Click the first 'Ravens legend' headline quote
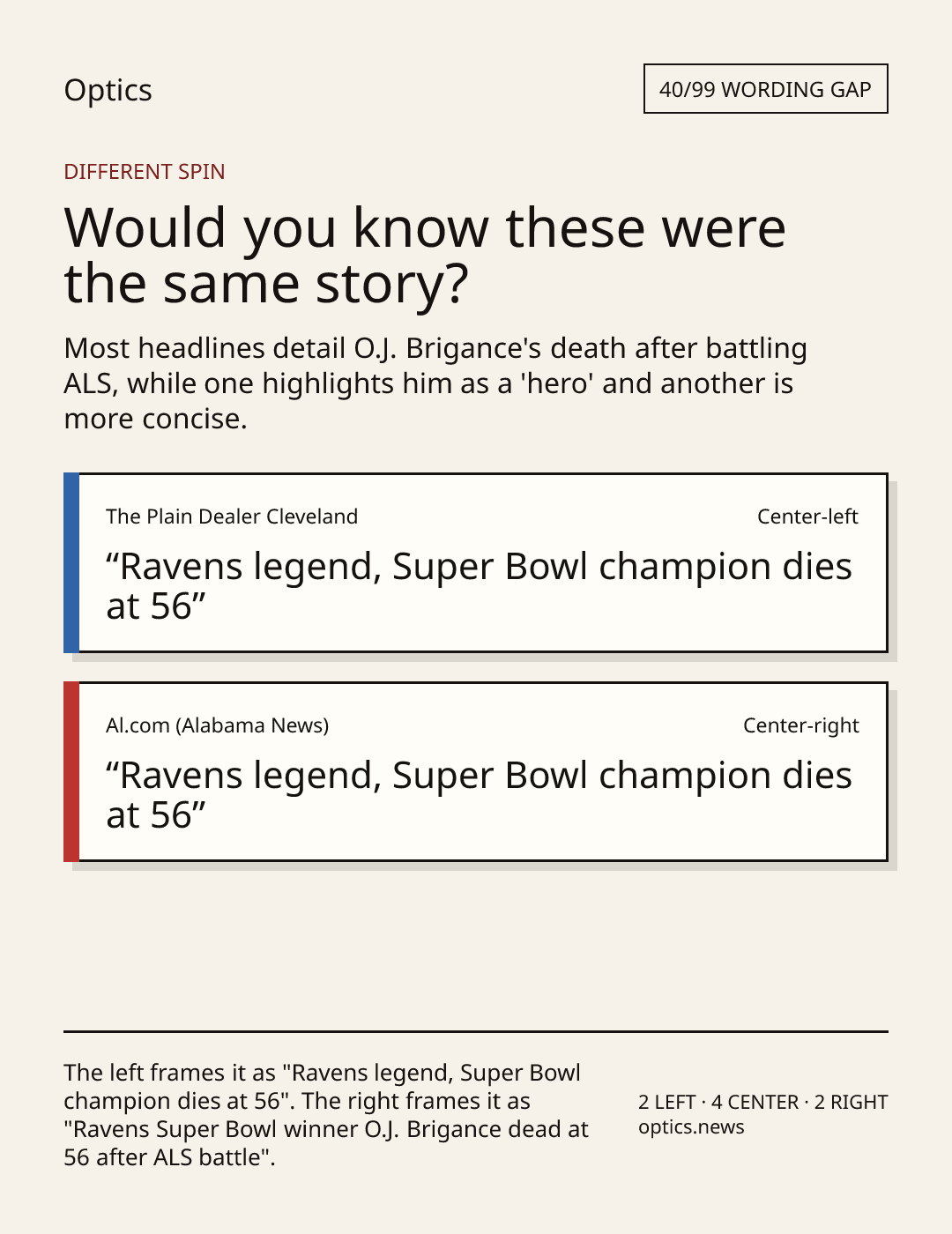Screen dimensions: 952x1234 pos(479,586)
